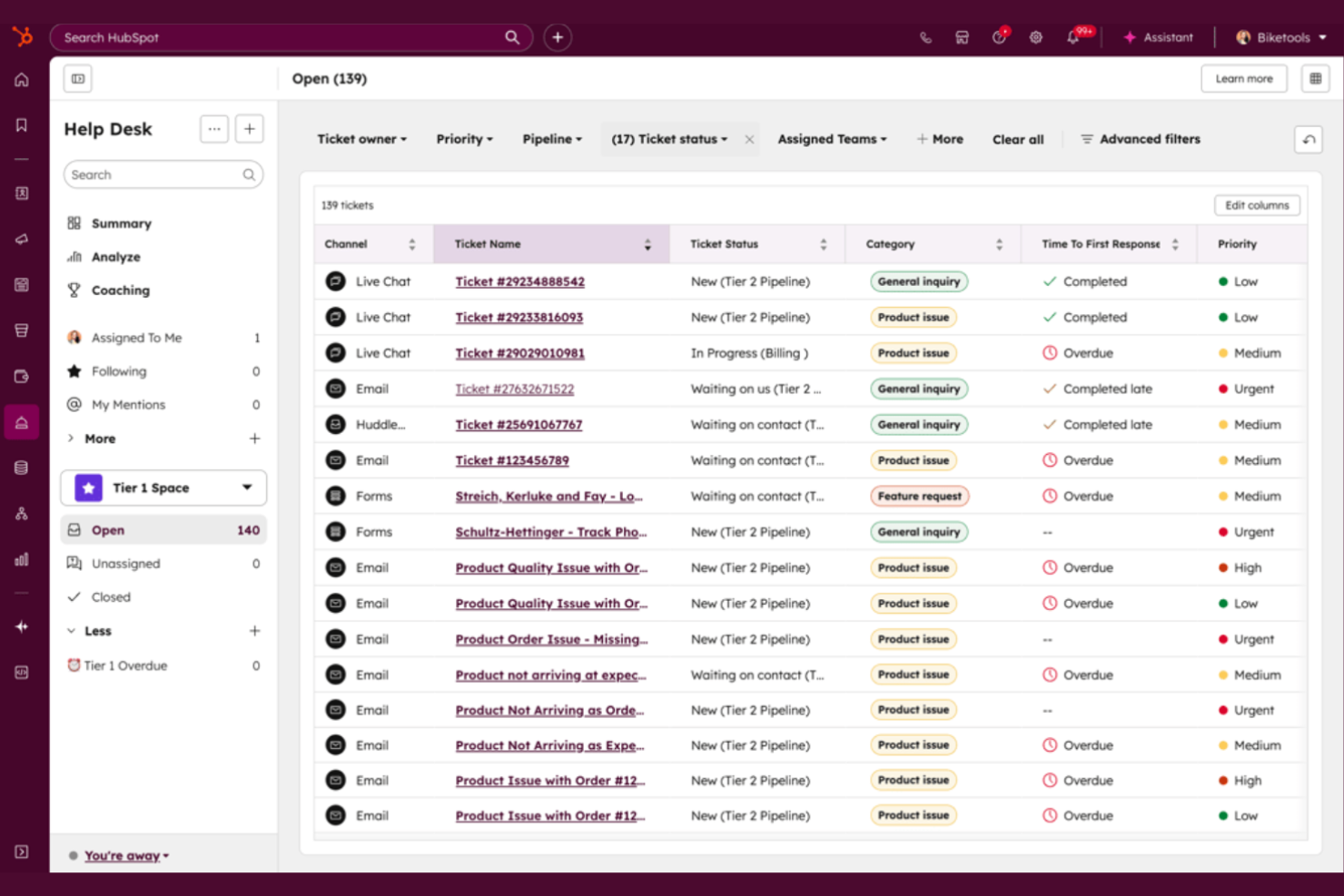Open the calling icon in the top navigation

tap(925, 37)
